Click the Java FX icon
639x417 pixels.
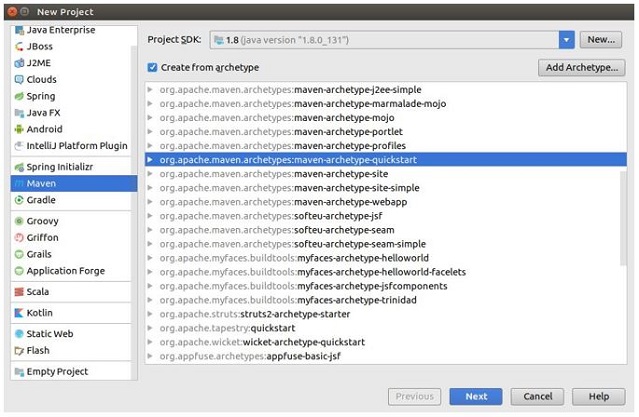pyautogui.click(x=19, y=113)
